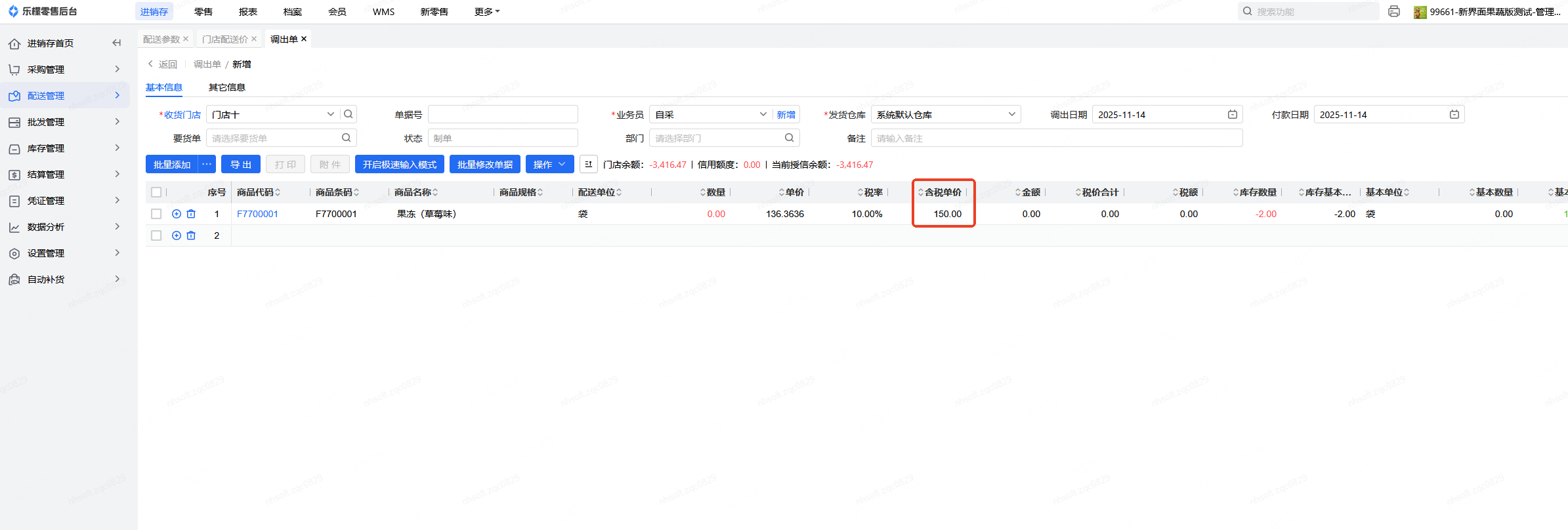Switch to the 其它信息 tab
The height and width of the screenshot is (530, 1568).
(x=226, y=87)
